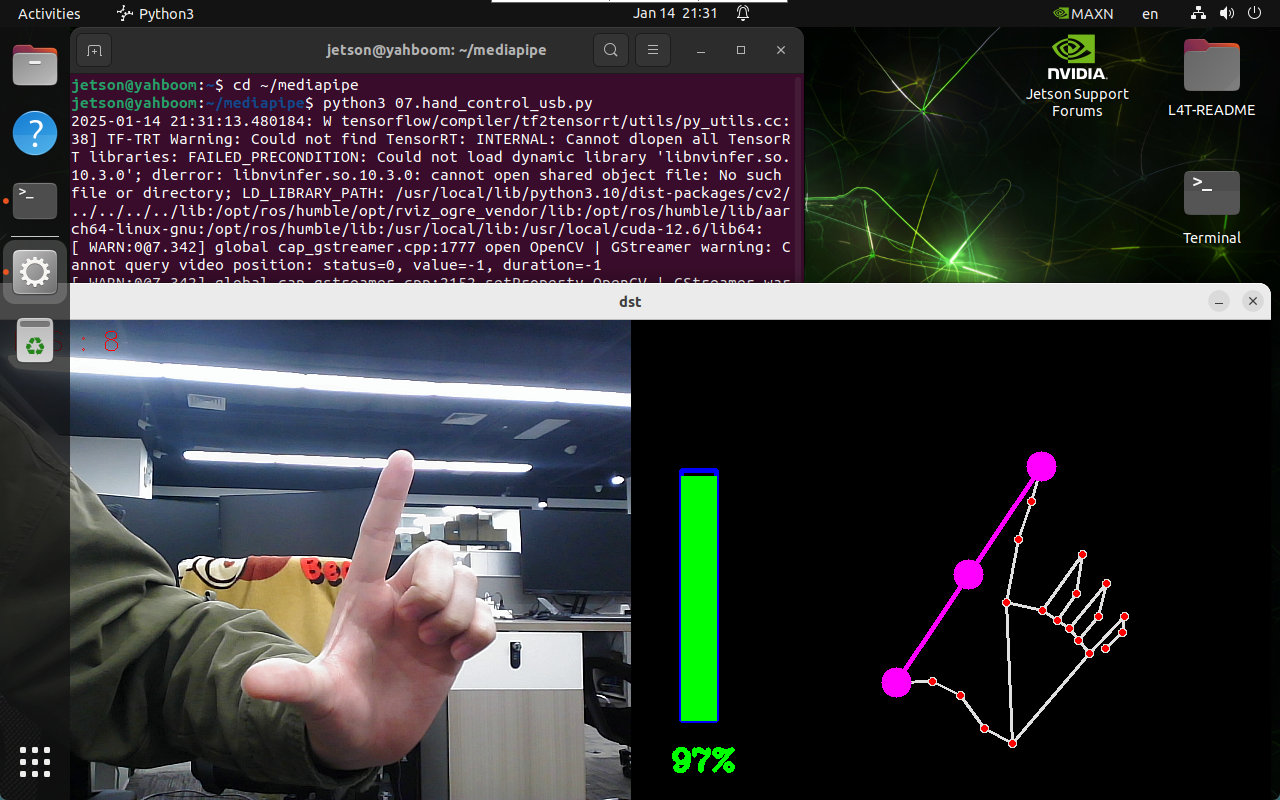The width and height of the screenshot is (1280, 800).
Task: Open the Jan 14 21:31 clock calendar
Action: (675, 14)
